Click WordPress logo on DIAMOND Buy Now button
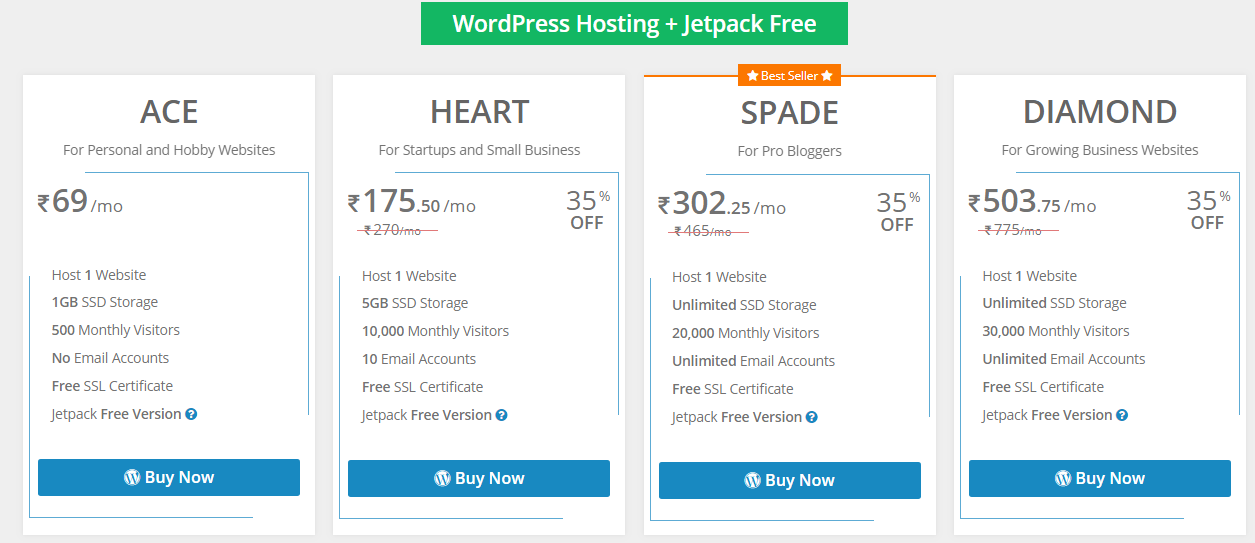The image size is (1255, 543). coord(1063,478)
